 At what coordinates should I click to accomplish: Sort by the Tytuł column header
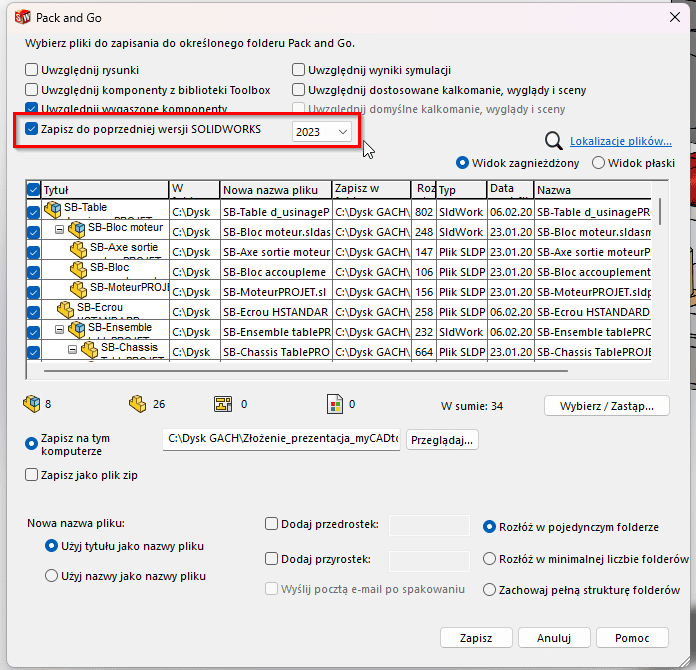(x=105, y=190)
